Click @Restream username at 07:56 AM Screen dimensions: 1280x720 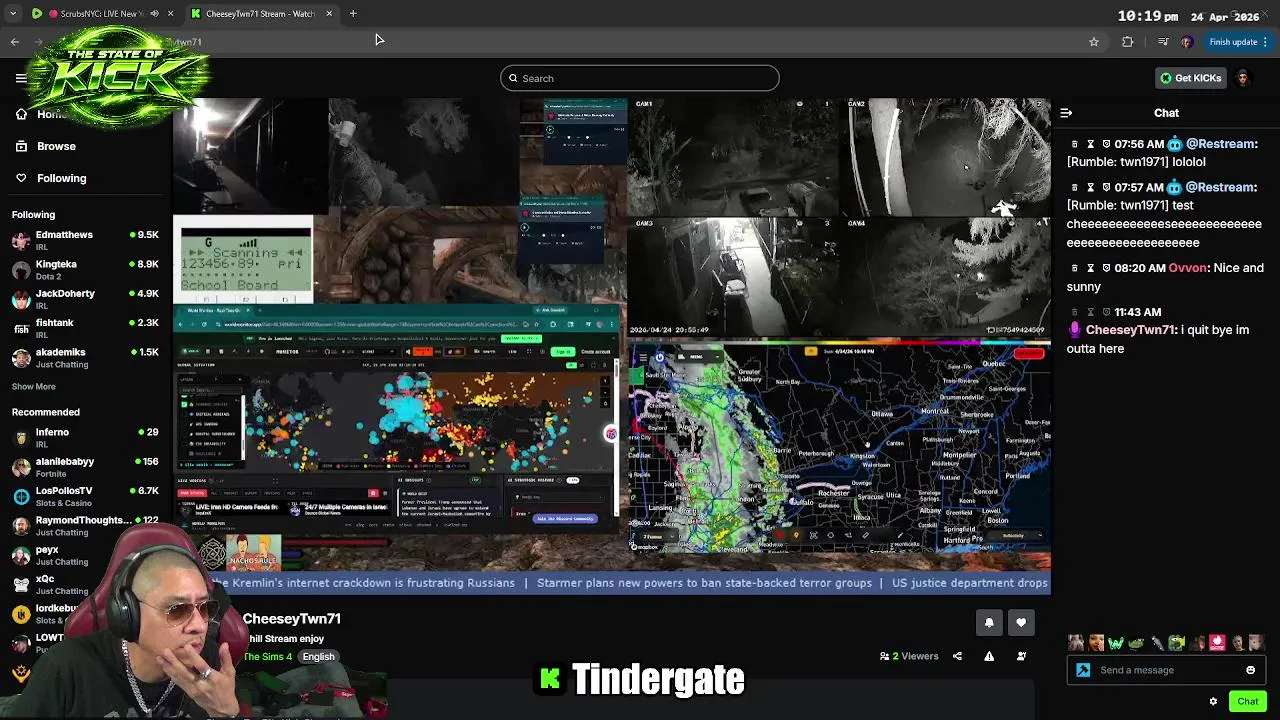pos(1221,144)
